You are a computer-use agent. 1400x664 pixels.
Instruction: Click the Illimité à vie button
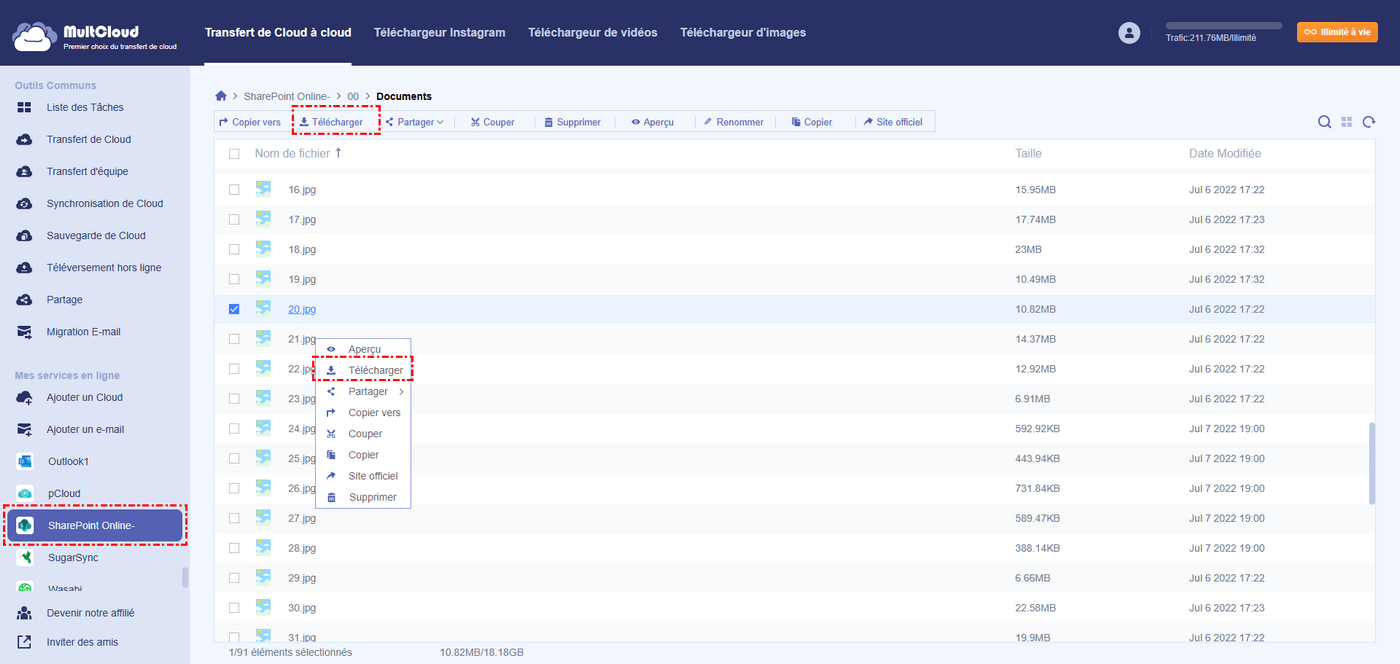point(1337,32)
